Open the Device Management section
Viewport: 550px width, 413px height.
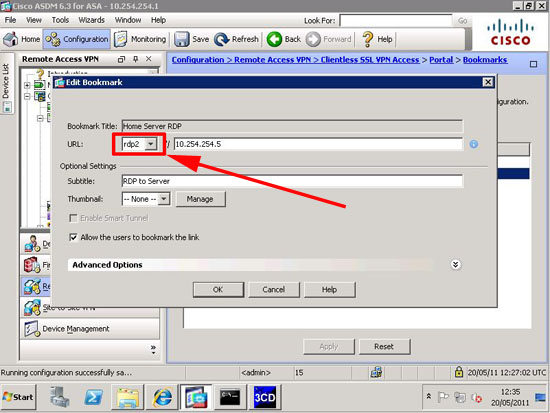[90, 329]
